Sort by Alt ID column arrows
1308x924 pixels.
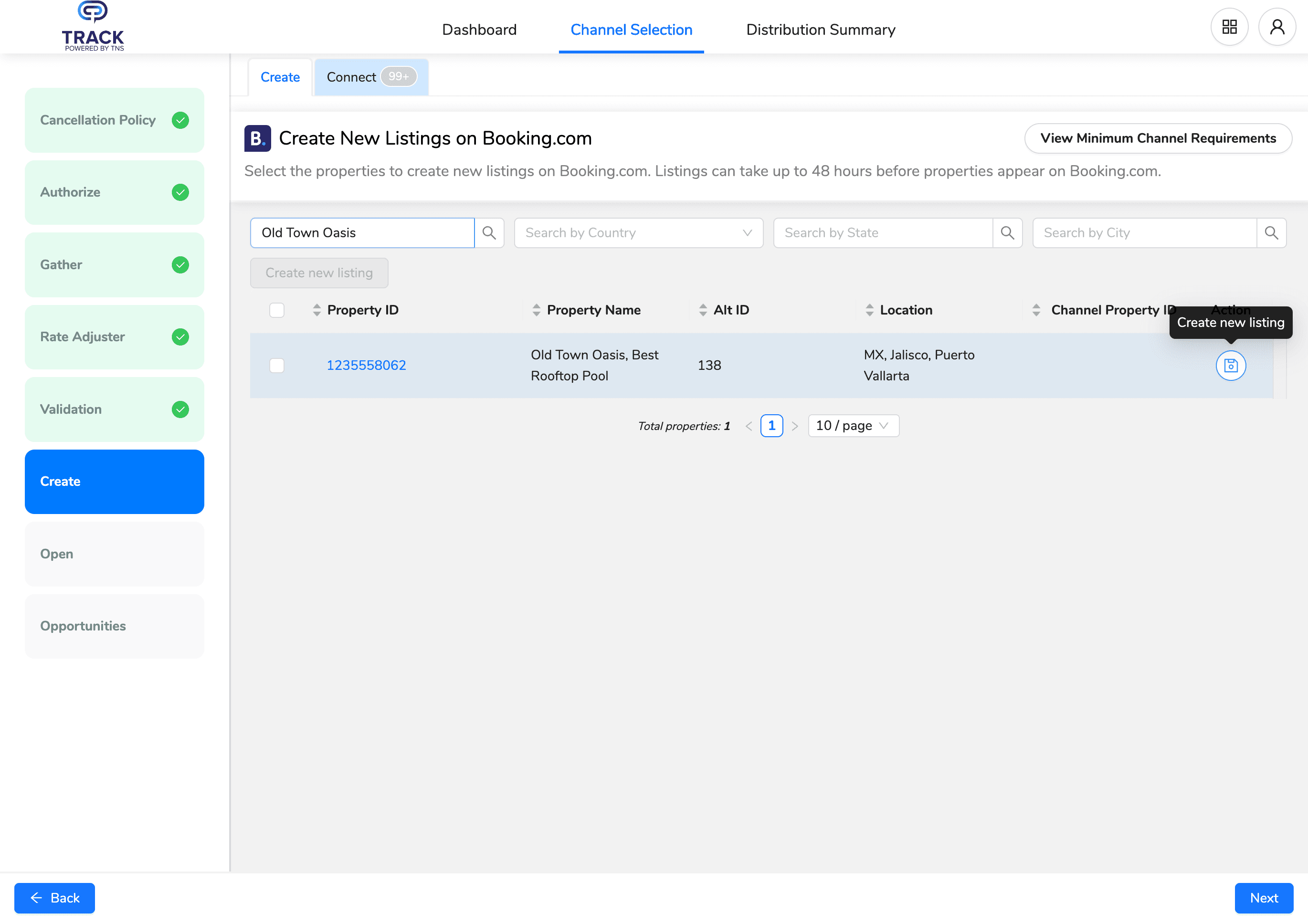pyautogui.click(x=703, y=310)
